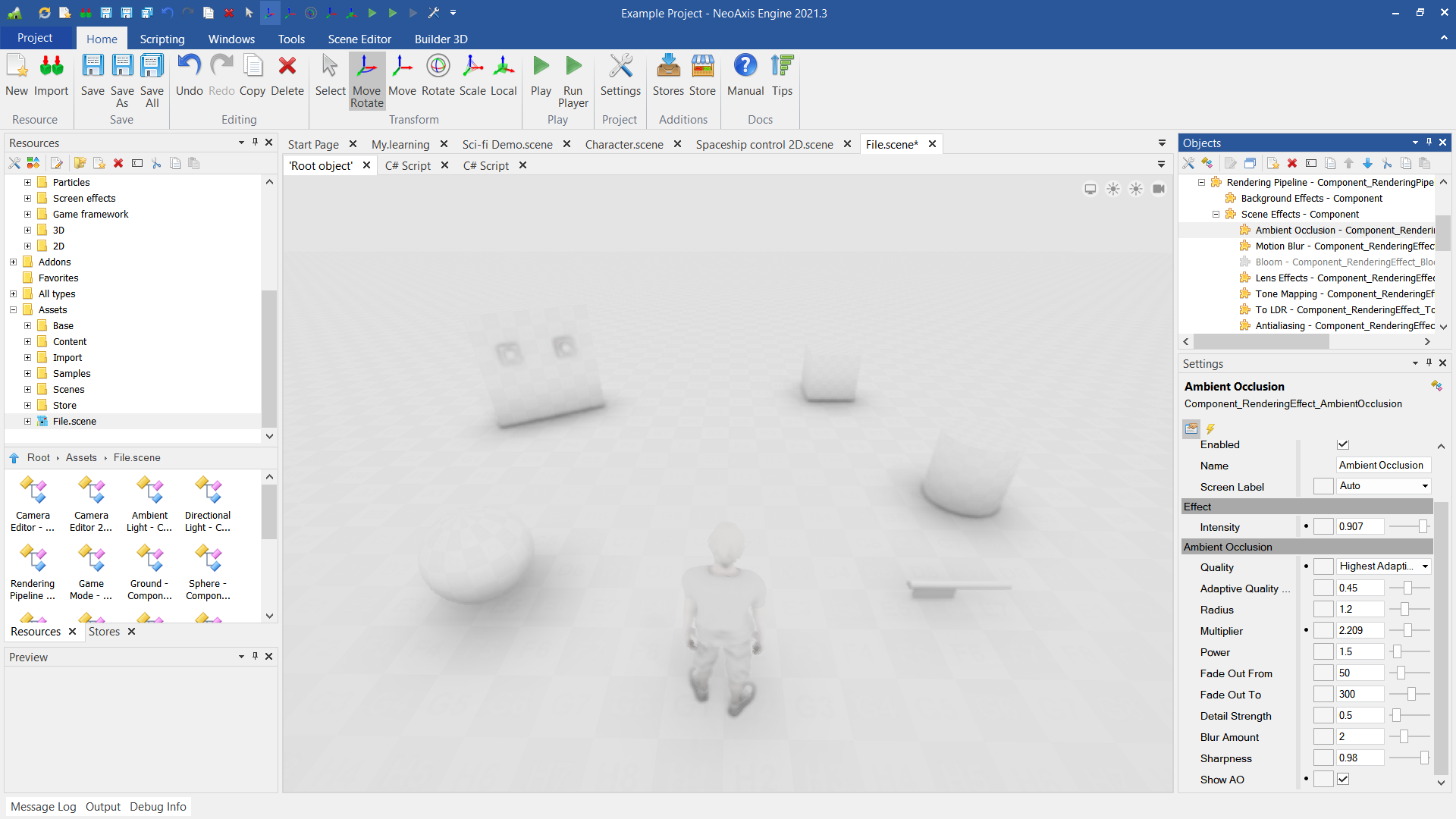This screenshot has height=819, width=1456.
Task: Toggle the Show AO checkbox
Action: 1343,779
